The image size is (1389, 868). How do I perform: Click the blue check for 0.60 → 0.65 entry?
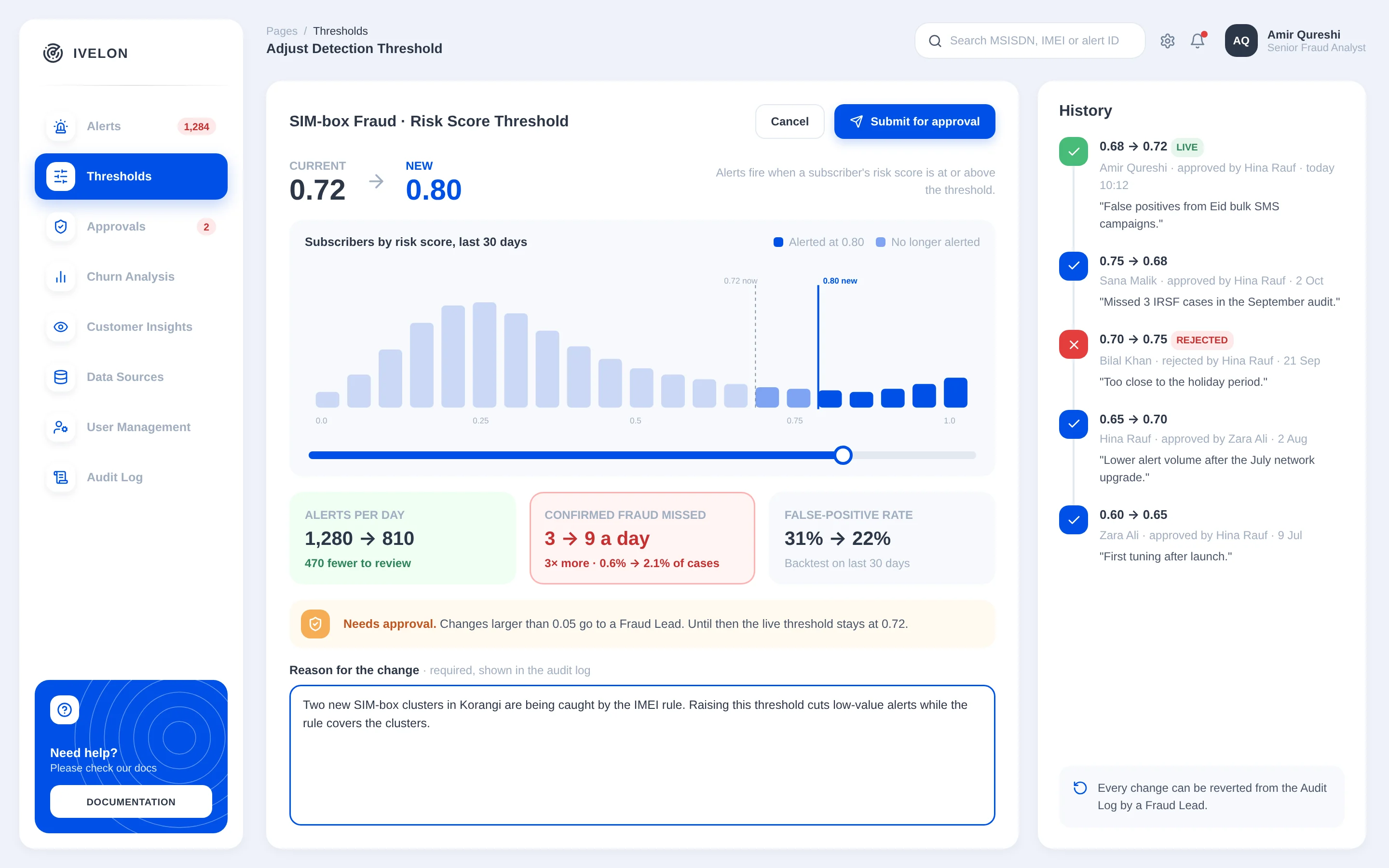(x=1073, y=520)
